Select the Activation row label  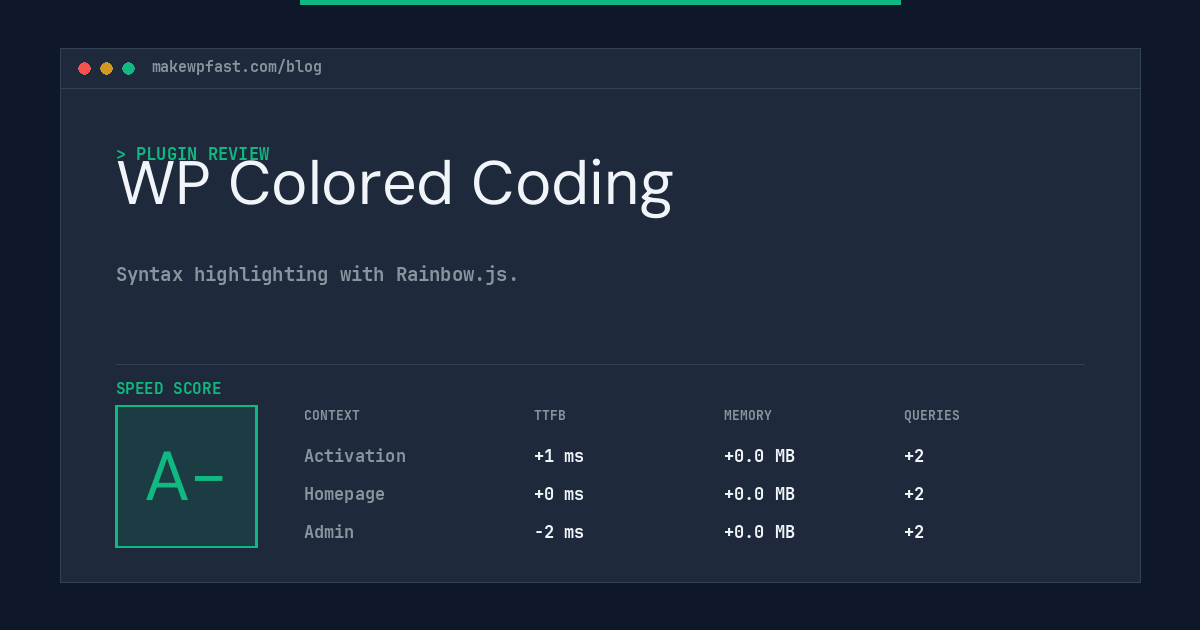coord(355,456)
